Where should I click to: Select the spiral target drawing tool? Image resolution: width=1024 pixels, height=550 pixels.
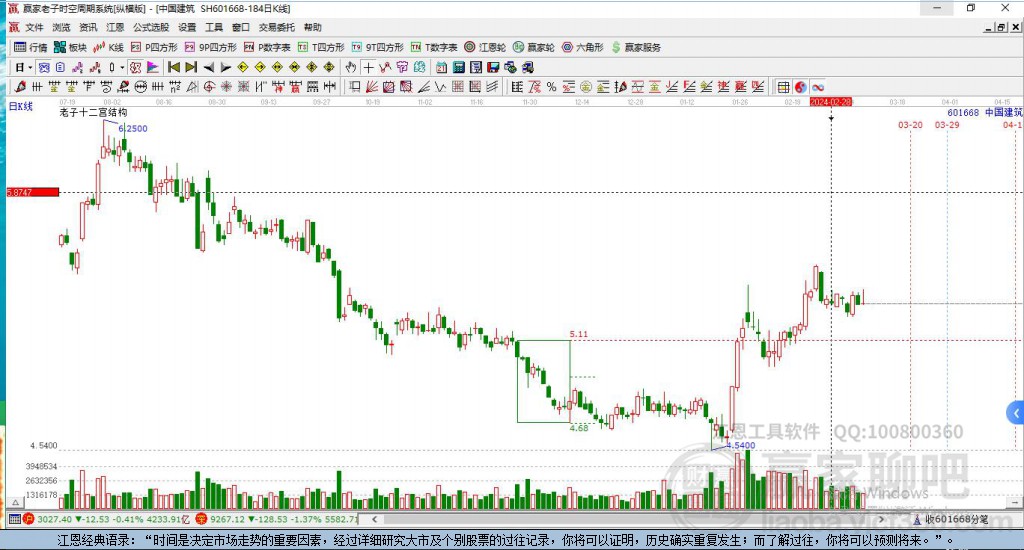(209, 87)
